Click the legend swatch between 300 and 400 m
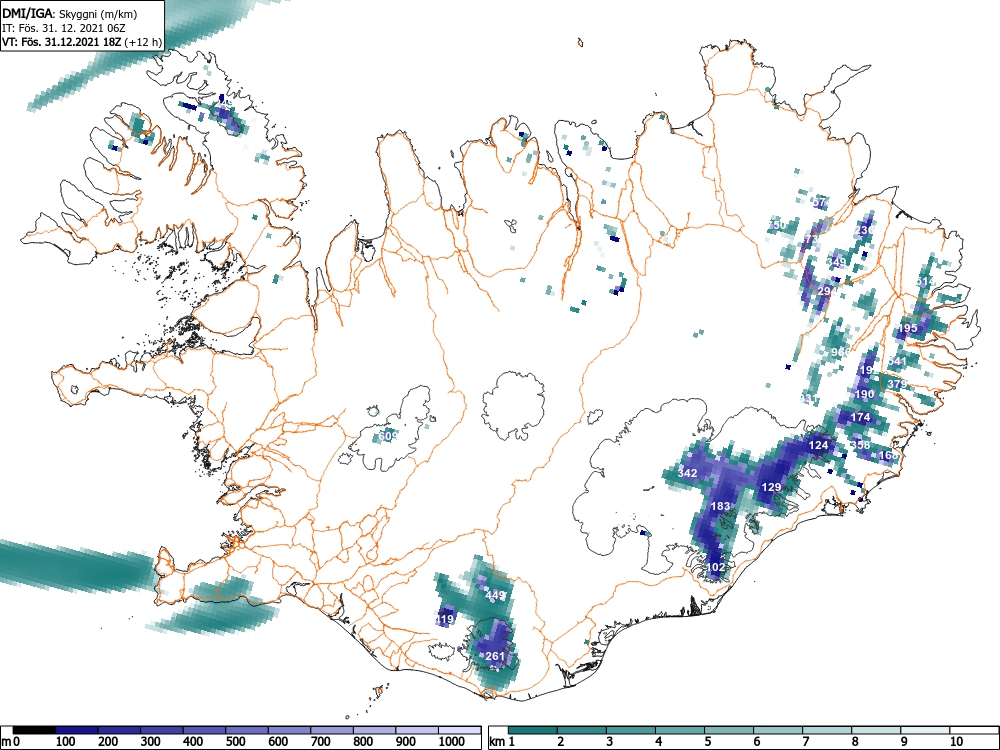 pos(162,730)
